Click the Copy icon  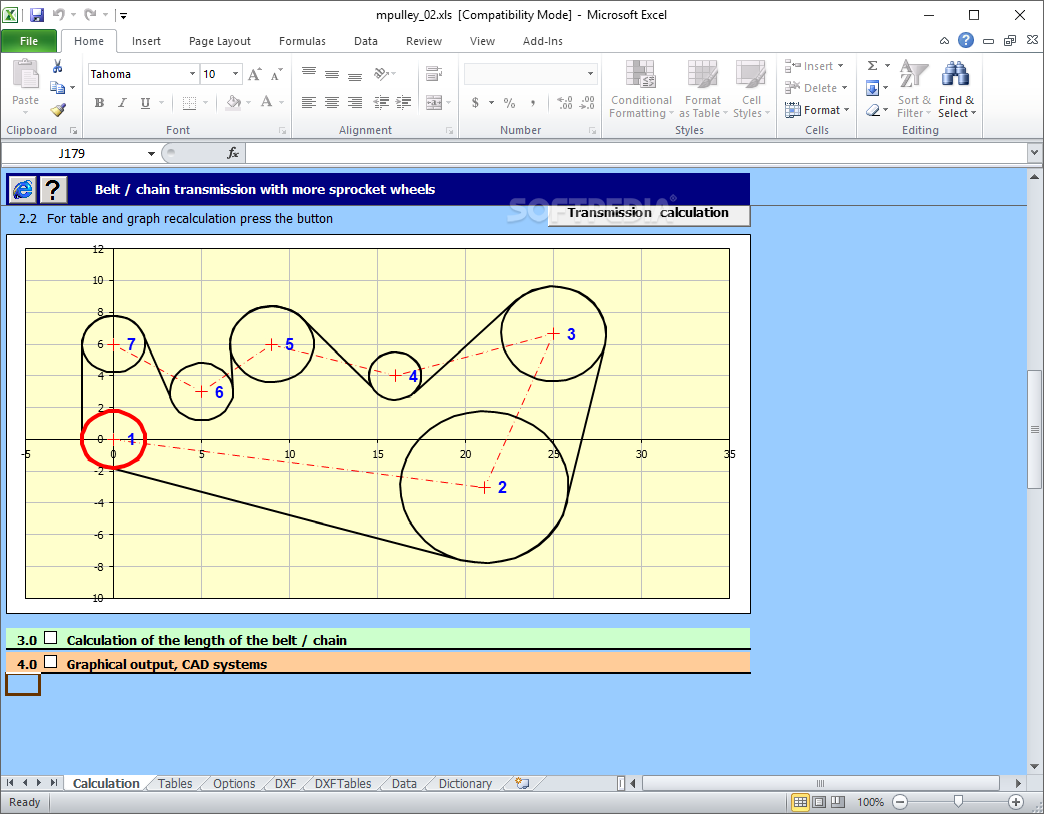57,87
